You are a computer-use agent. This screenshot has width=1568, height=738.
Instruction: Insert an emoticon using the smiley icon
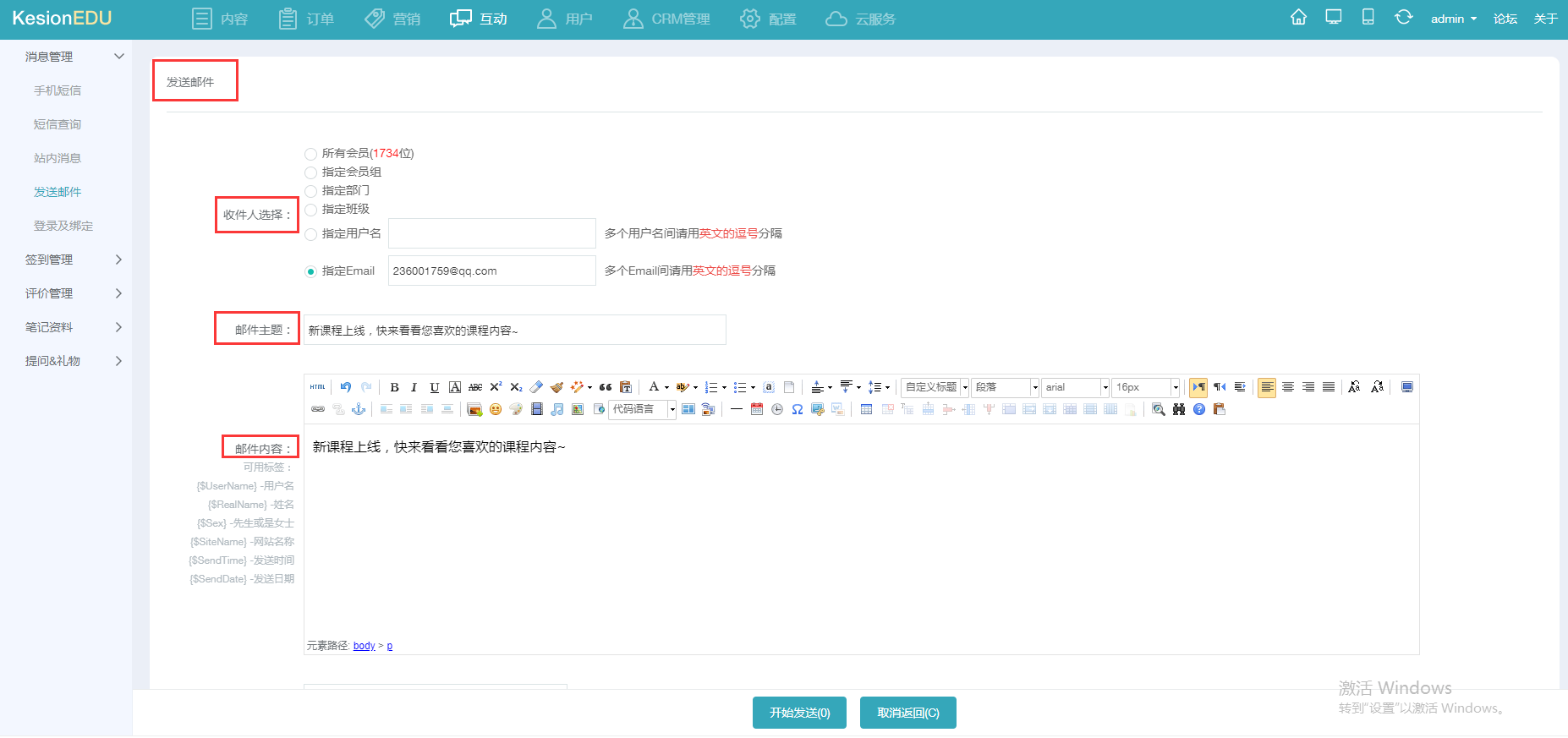coord(496,409)
